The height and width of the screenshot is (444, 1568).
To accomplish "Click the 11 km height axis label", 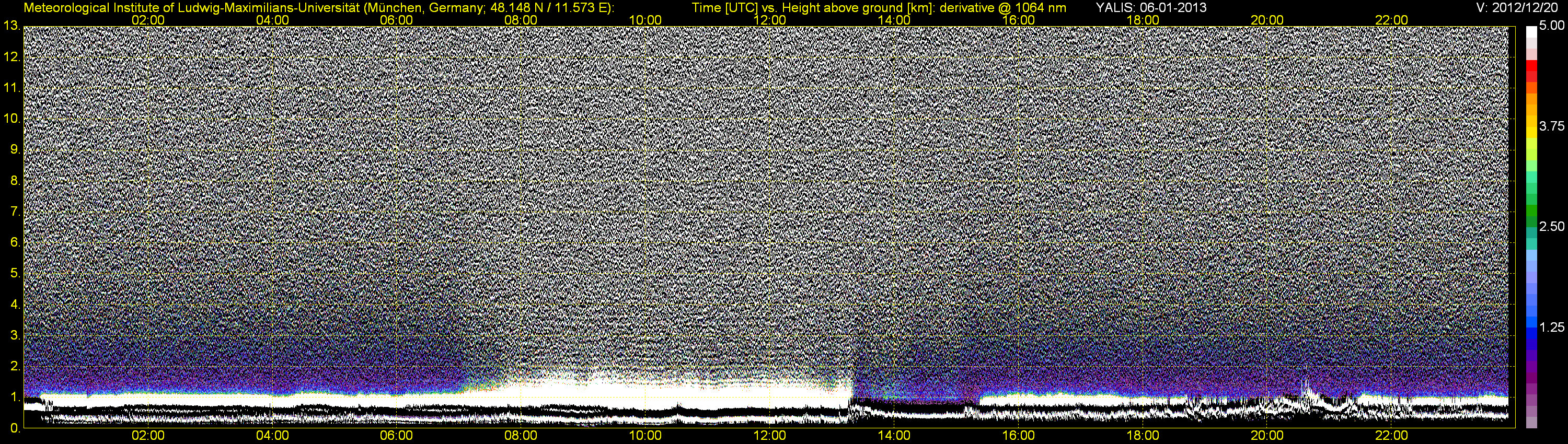I will pyautogui.click(x=11, y=88).
